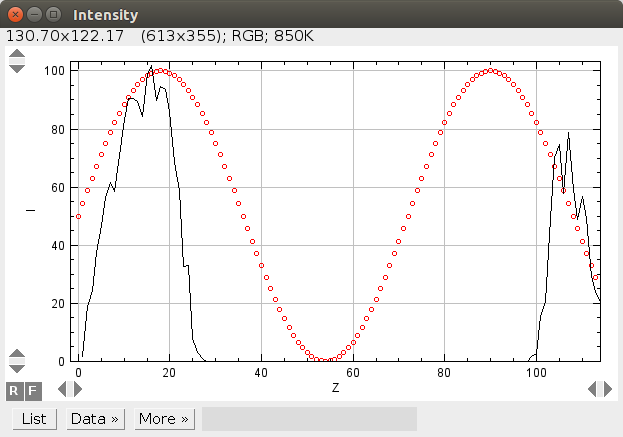The height and width of the screenshot is (437, 623).
Task: Click the down arrow at top of Y axis
Action: click(x=16, y=68)
